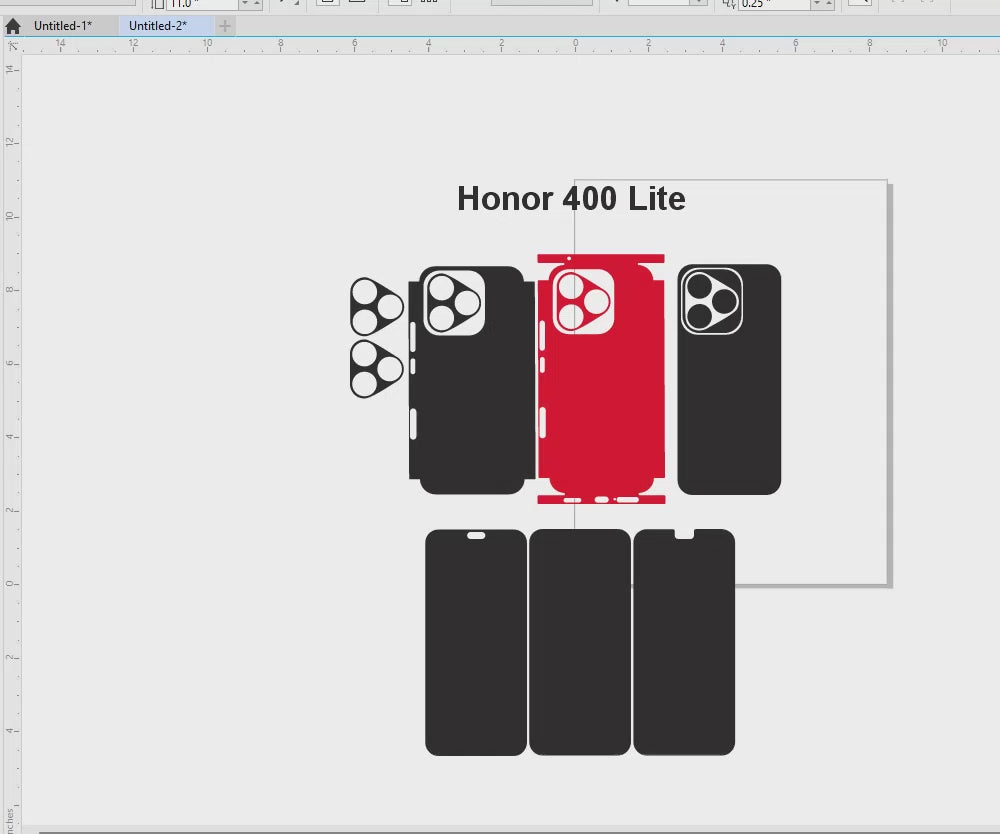Select the upper triangular camera ring cutout

pyautogui.click(x=376, y=307)
